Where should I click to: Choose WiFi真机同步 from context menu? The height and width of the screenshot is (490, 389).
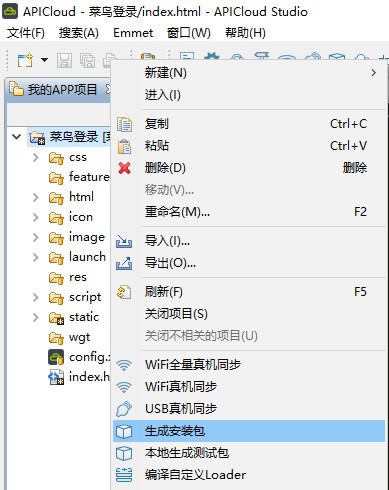point(249,387)
